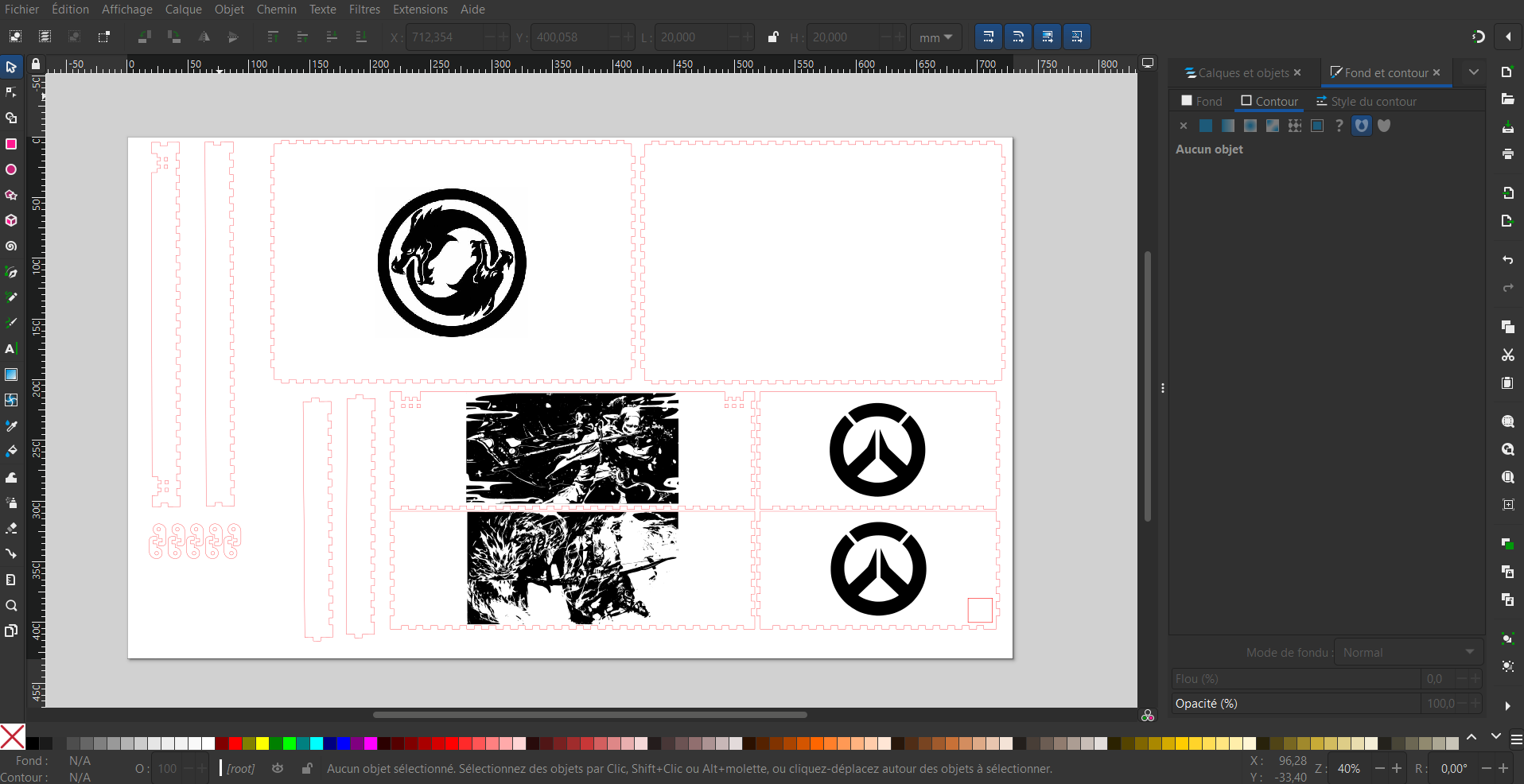This screenshot has height=784, width=1524.
Task: Open the [root] layer selector
Action: (239, 768)
